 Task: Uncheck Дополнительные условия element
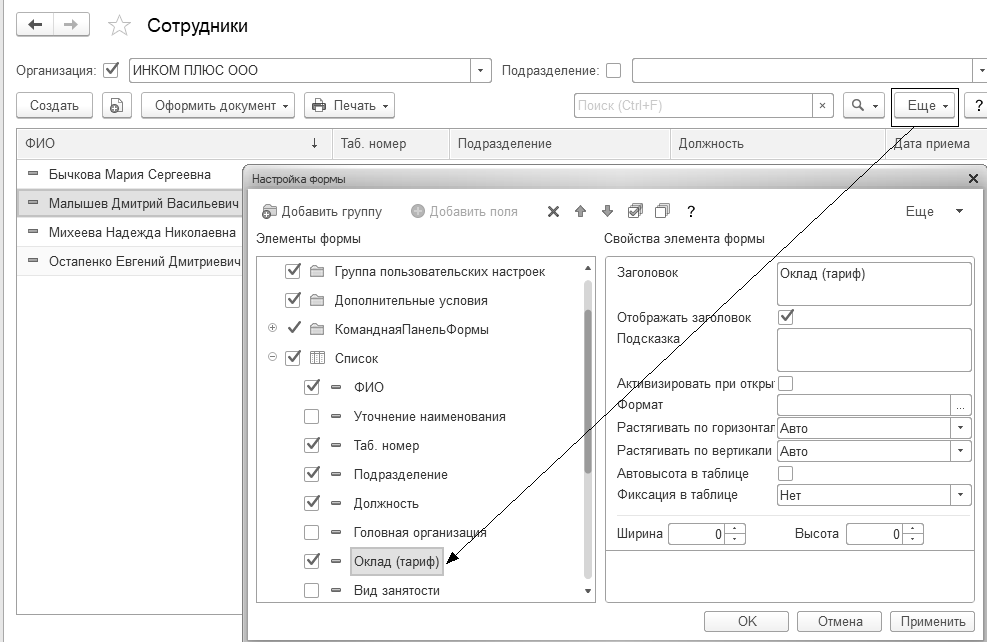click(293, 300)
